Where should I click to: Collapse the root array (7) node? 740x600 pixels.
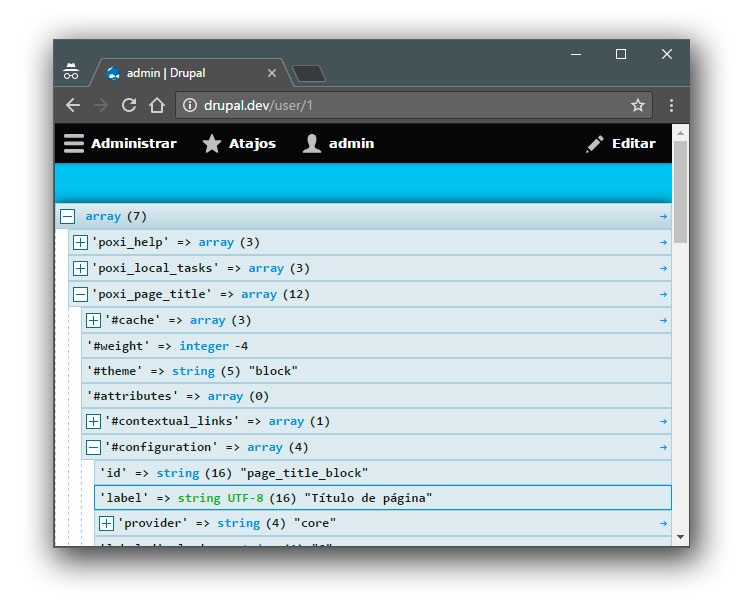[67, 217]
